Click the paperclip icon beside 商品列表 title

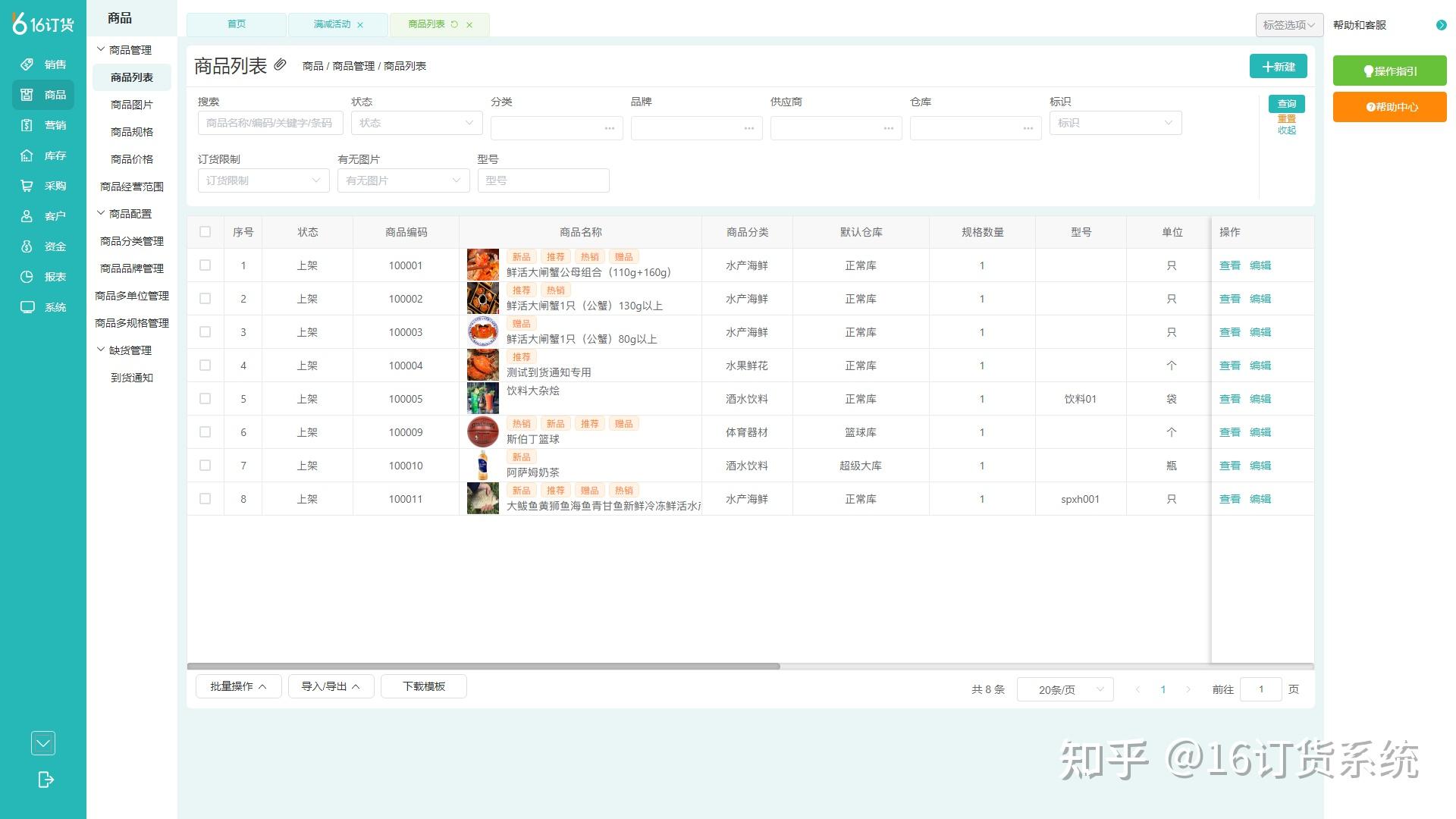click(280, 64)
